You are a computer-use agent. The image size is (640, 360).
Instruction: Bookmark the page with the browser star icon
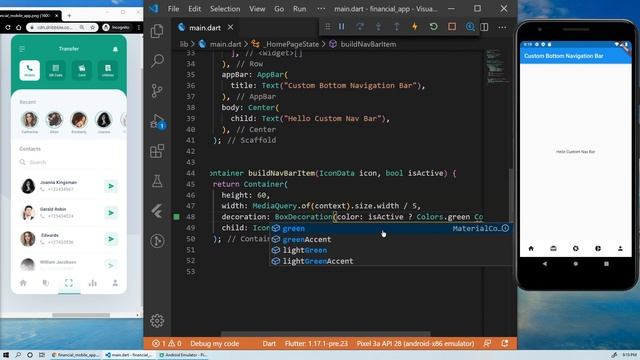(x=93, y=27)
